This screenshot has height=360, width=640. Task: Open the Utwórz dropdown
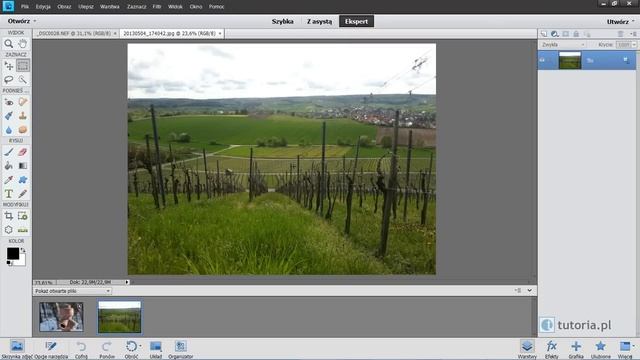click(620, 21)
